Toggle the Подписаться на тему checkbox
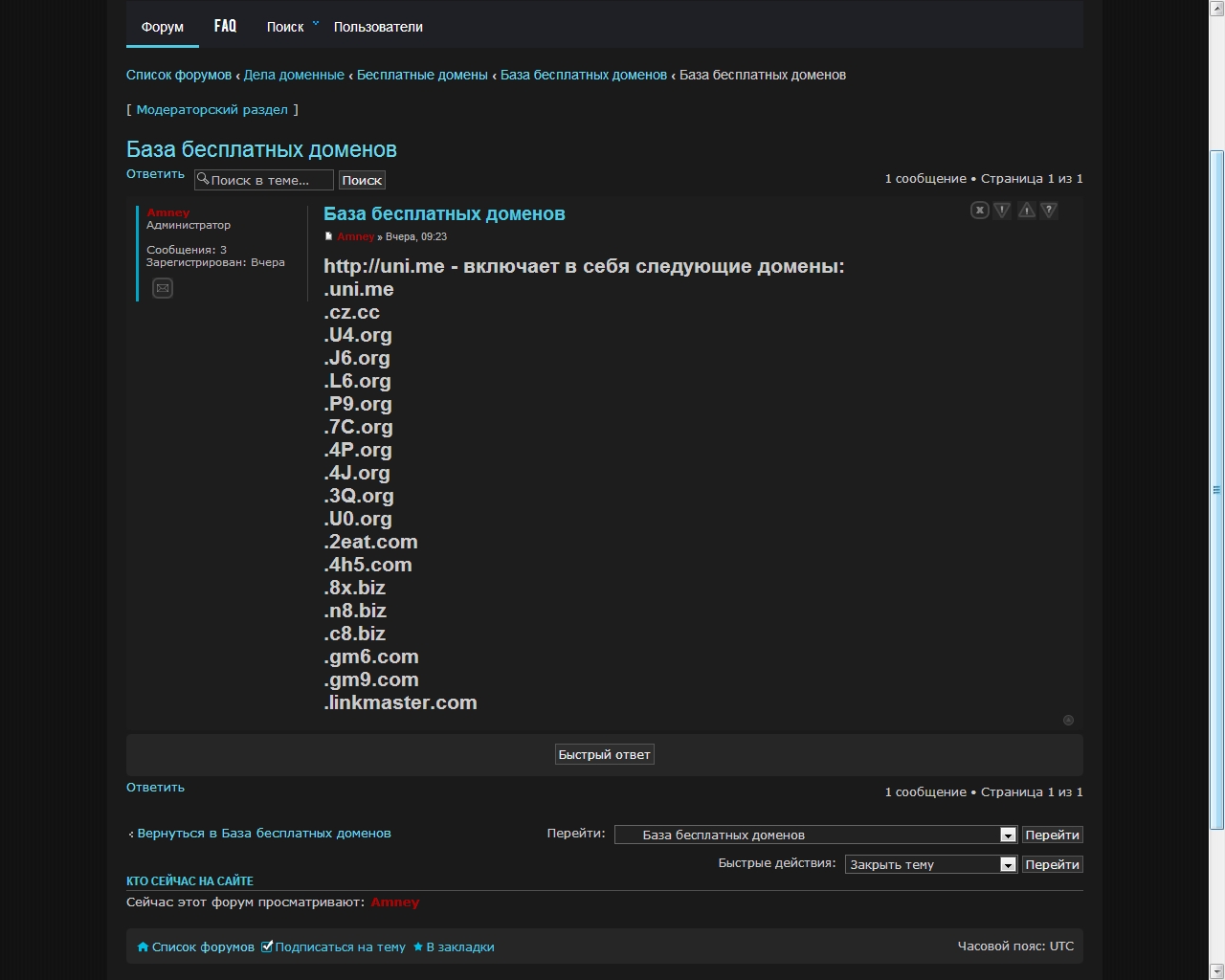The width and height of the screenshot is (1225, 980). tap(267, 947)
